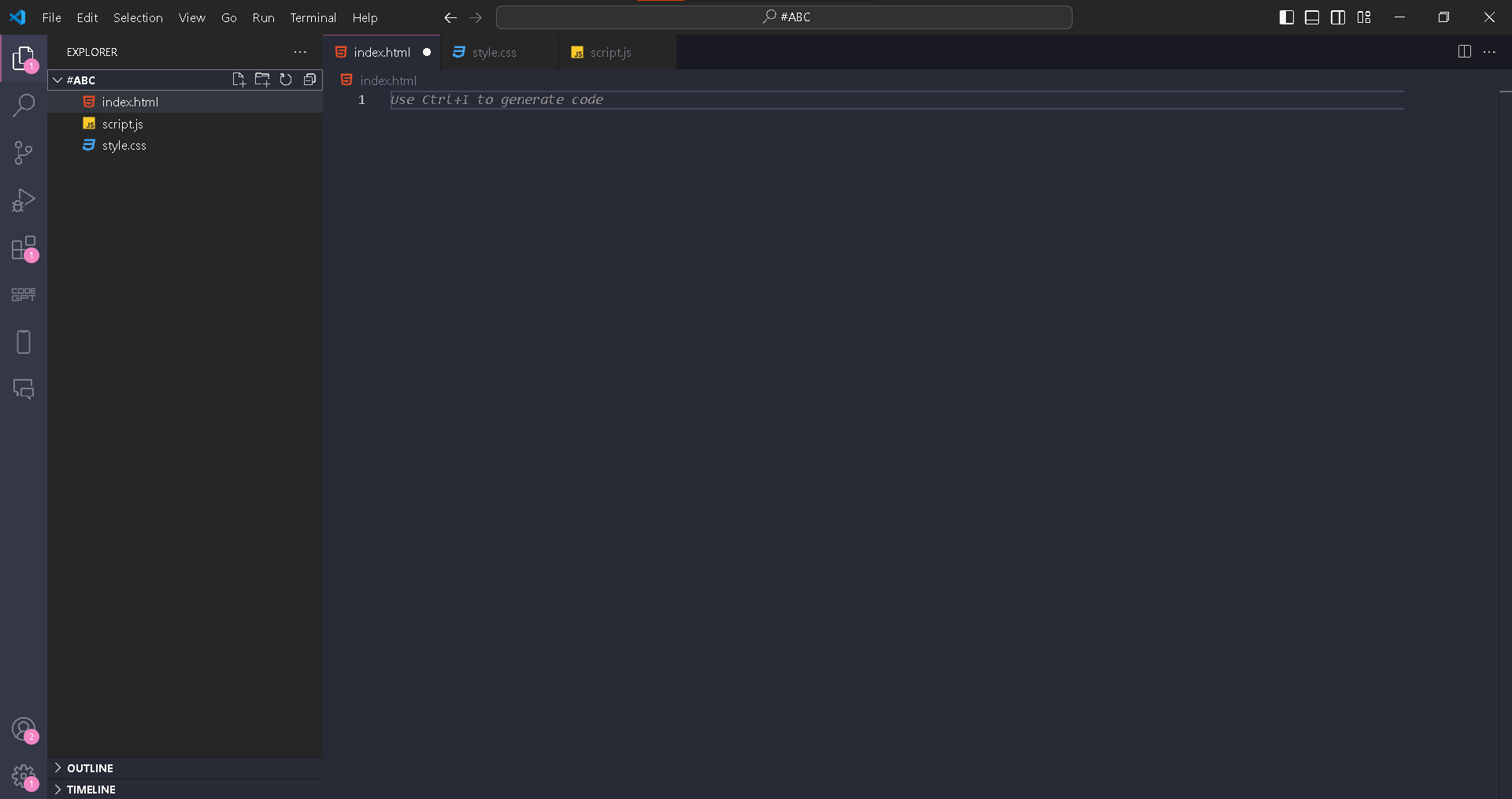Image resolution: width=1512 pixels, height=799 pixels.
Task: Open style.css in the Explorer tree
Action: pyautogui.click(x=185, y=145)
